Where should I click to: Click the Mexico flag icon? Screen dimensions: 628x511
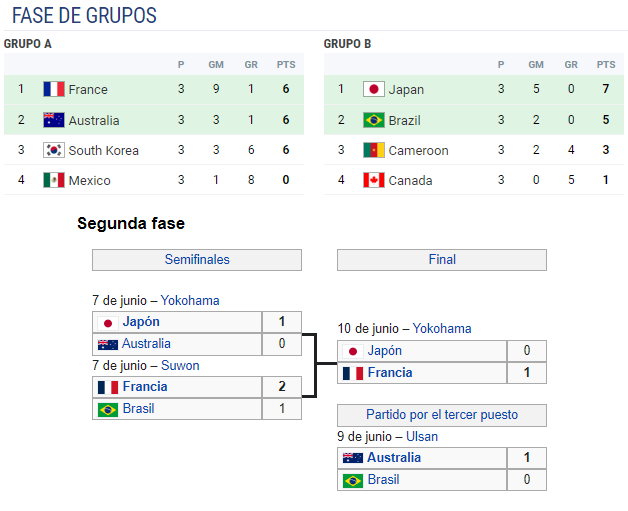54,180
